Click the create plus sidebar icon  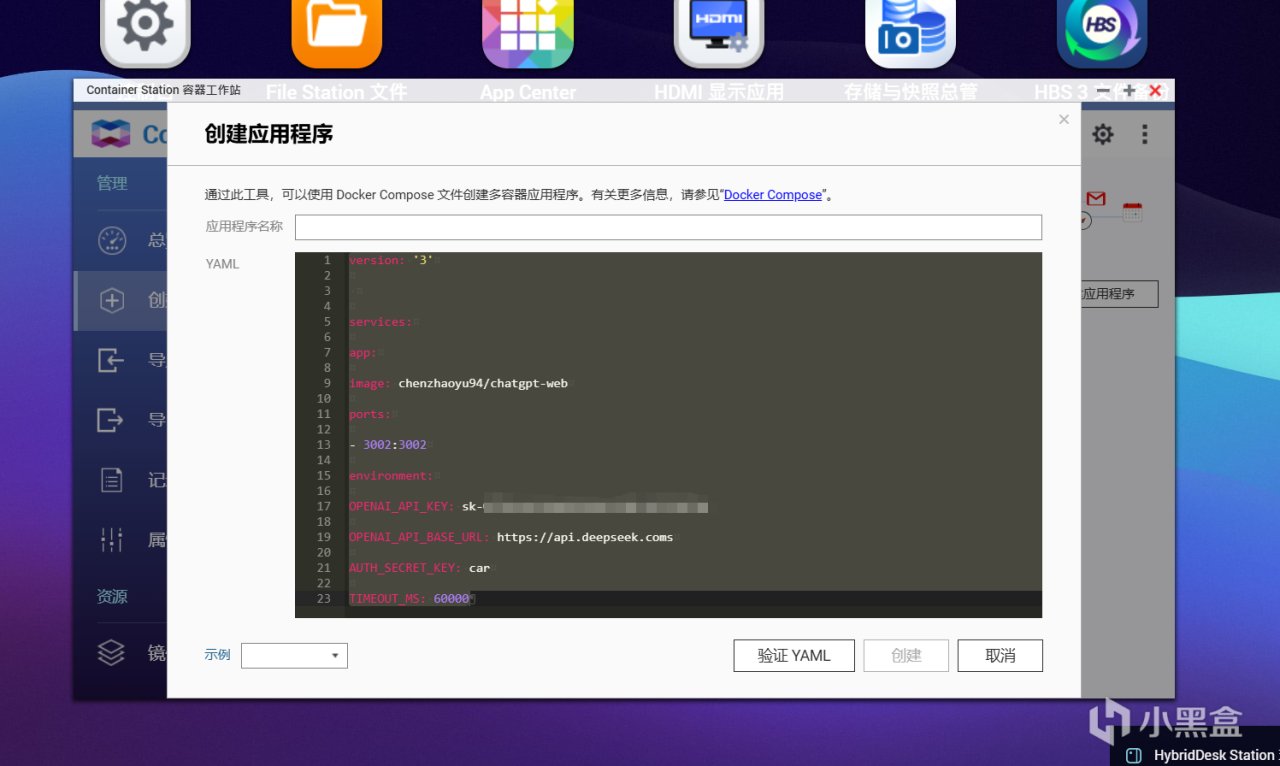pos(112,300)
